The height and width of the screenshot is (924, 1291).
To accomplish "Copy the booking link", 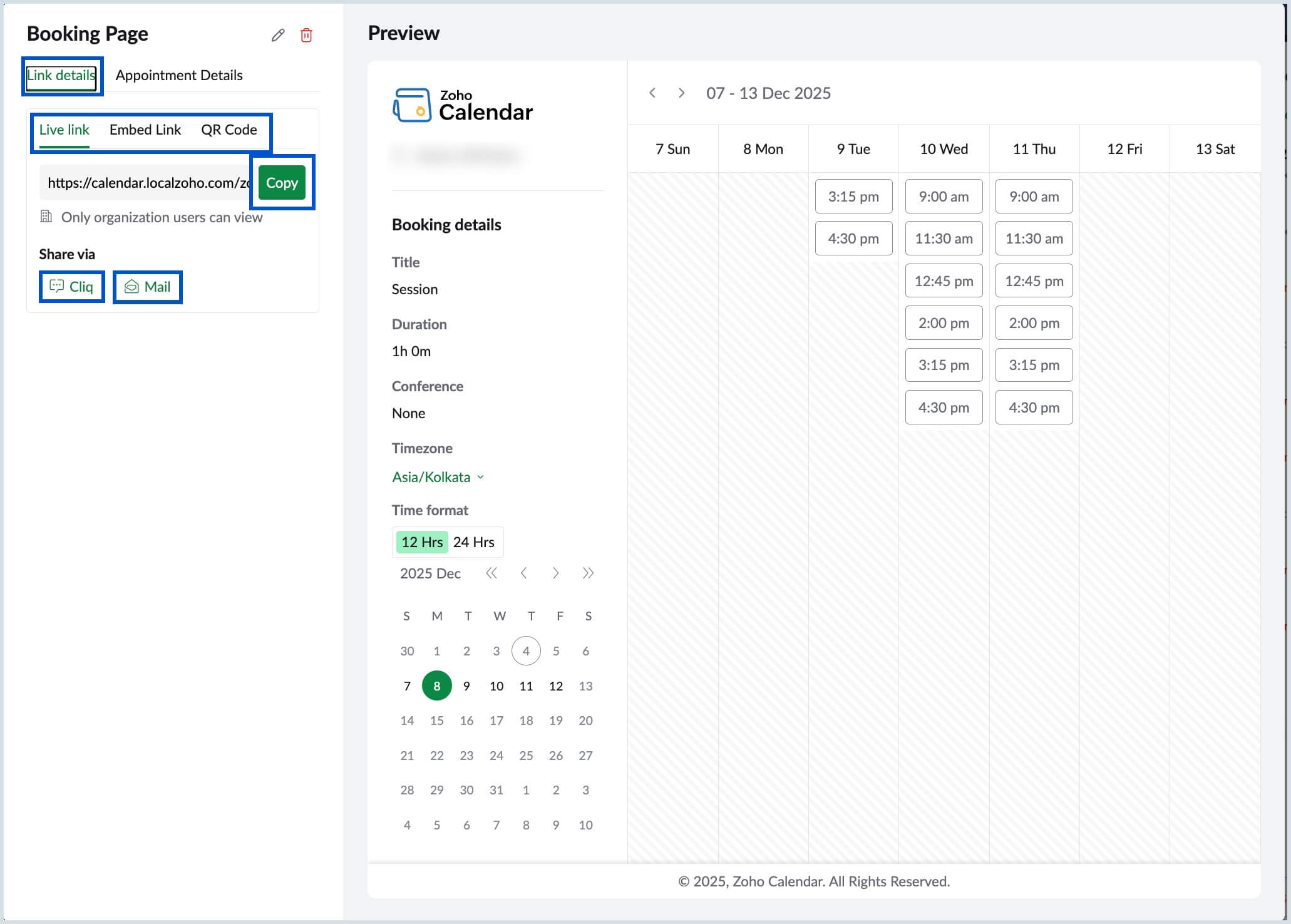I will (x=282, y=183).
